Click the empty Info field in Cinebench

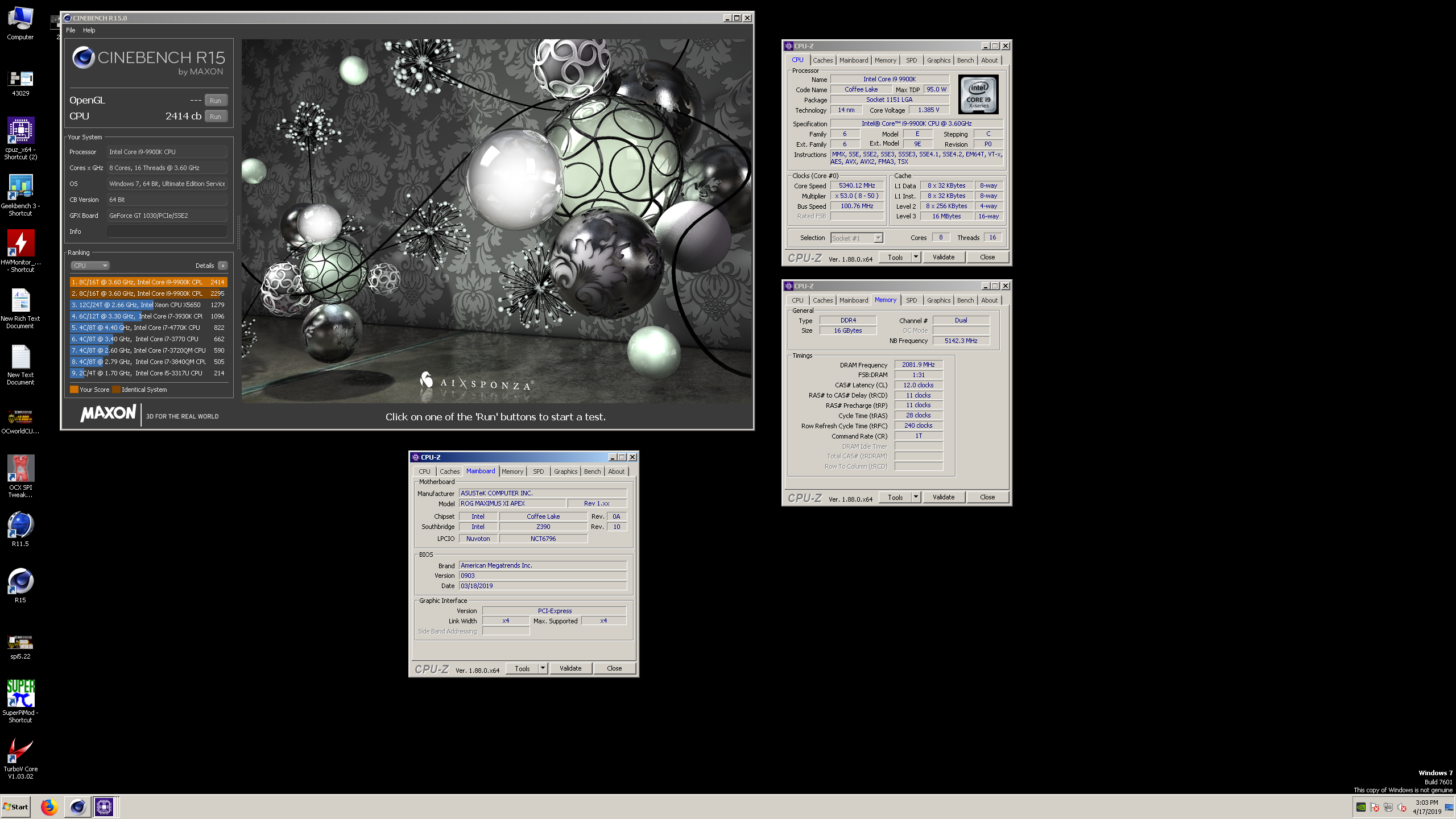[x=167, y=231]
